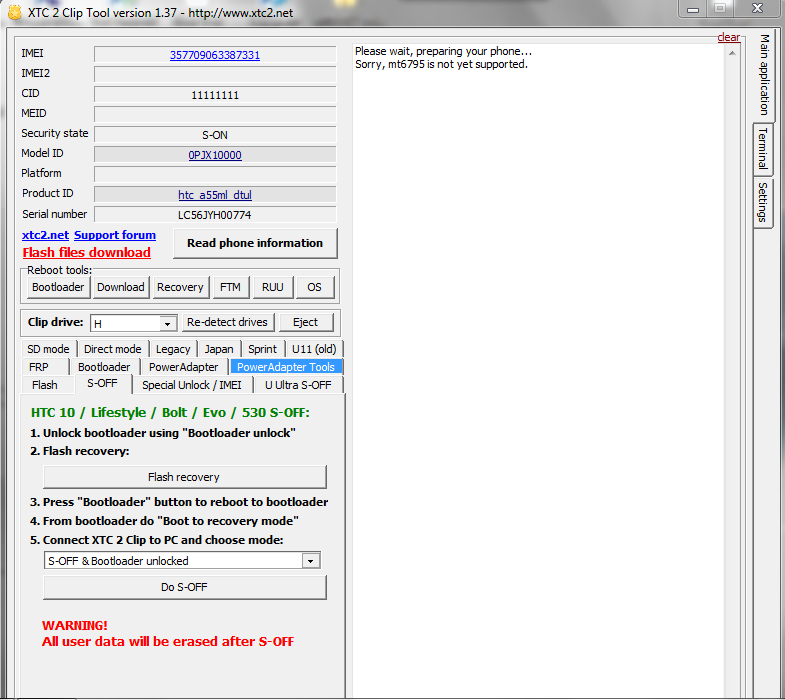This screenshot has height=700, width=785.
Task: Open the IMEI 357709063387331 link
Action: click(x=215, y=55)
